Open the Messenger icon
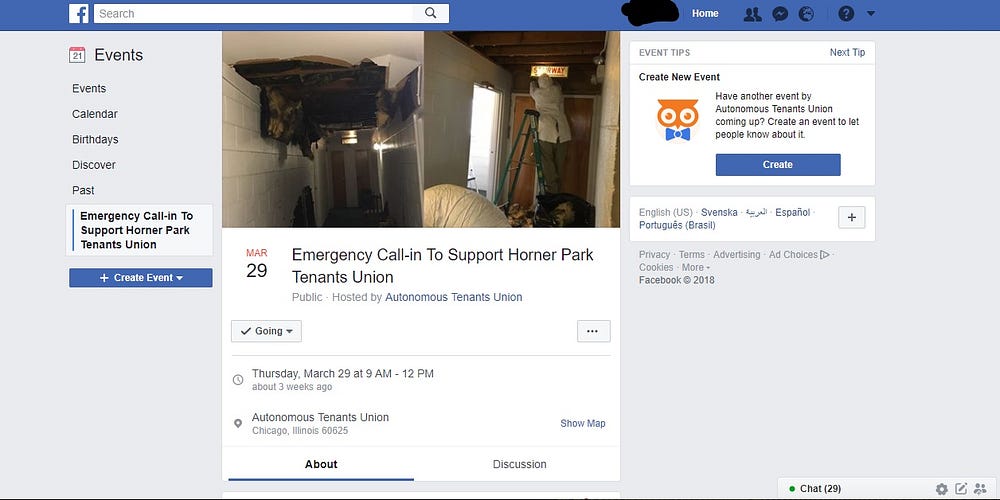1000x500 pixels. [780, 14]
